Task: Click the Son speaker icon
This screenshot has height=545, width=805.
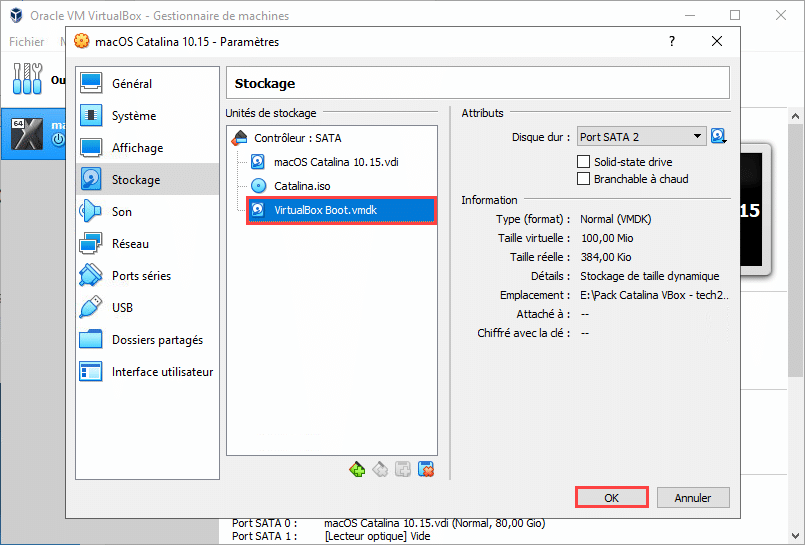Action: 90,211
